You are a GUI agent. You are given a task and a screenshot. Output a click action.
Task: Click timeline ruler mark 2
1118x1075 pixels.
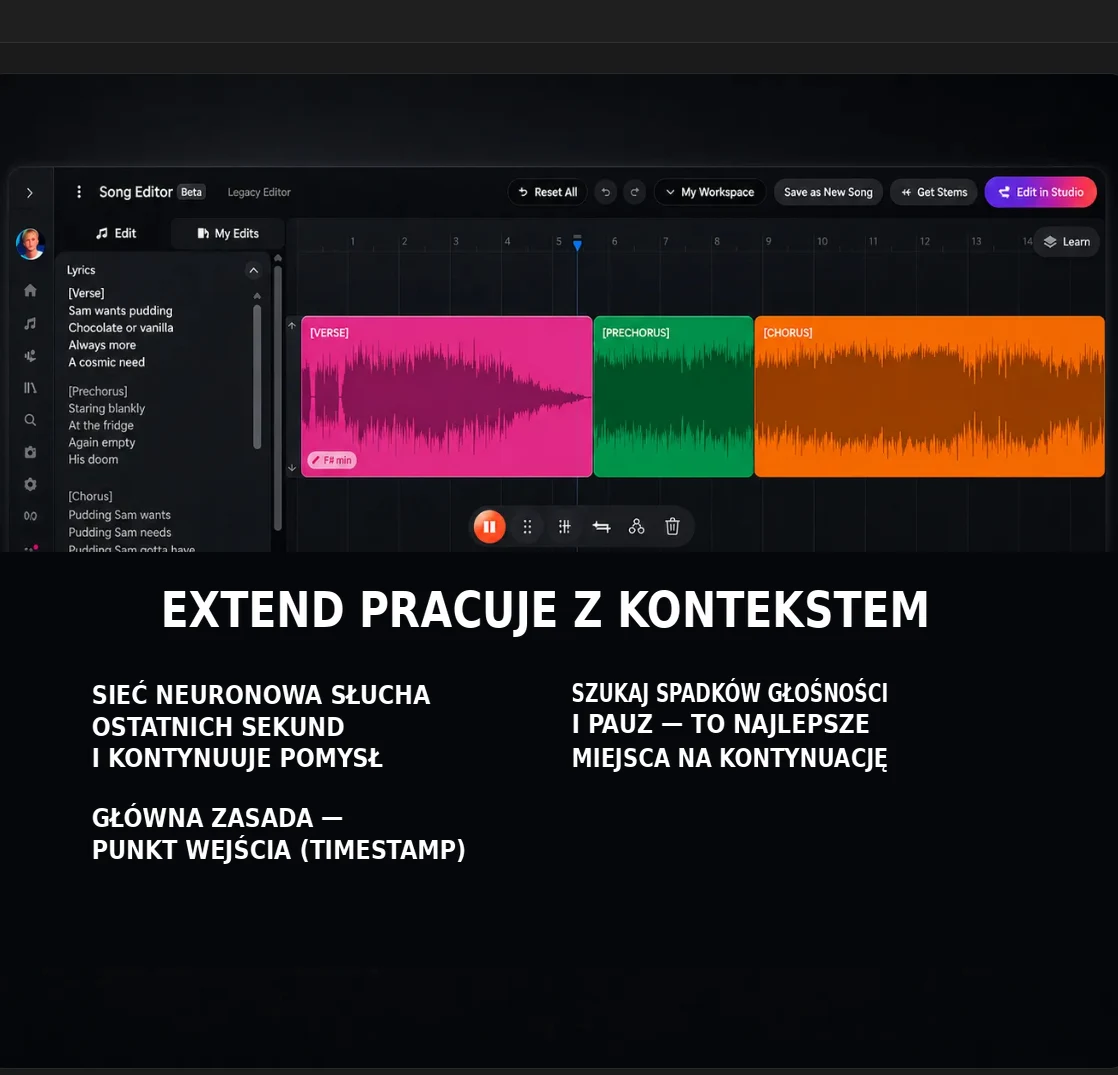coord(404,242)
